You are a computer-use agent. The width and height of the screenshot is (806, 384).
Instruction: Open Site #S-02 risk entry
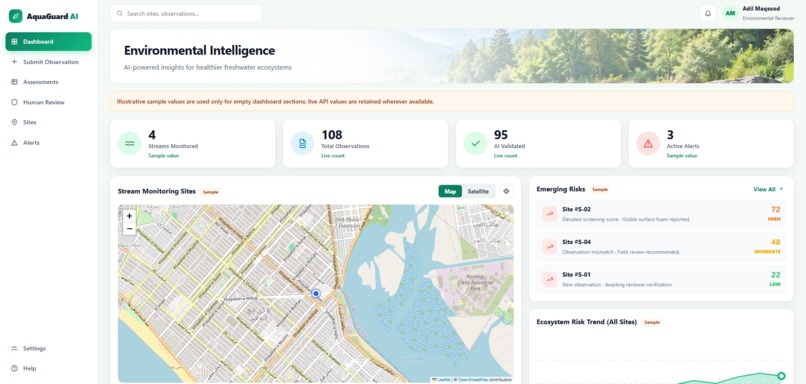point(661,214)
